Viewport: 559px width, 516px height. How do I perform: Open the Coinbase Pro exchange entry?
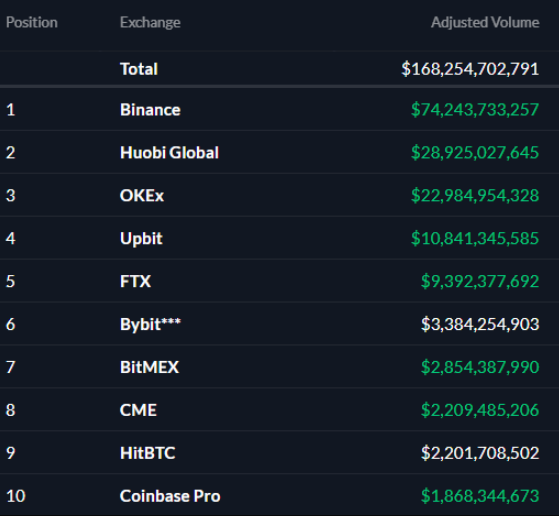pos(170,496)
